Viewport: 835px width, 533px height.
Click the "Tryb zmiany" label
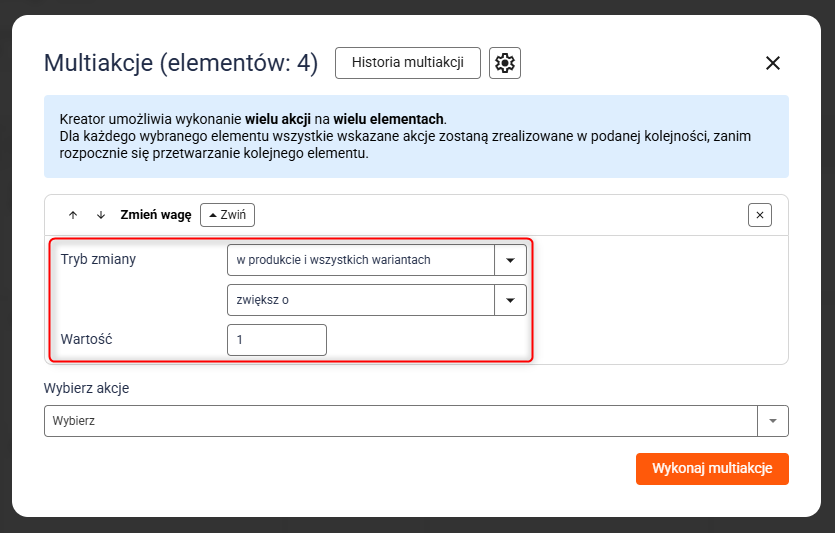[98, 260]
